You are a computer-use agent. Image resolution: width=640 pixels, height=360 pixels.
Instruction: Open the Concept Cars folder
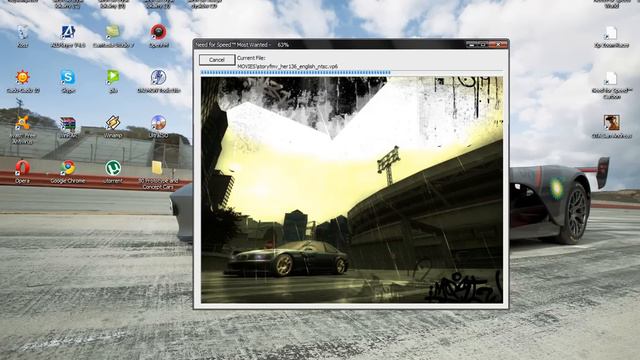(x=158, y=175)
